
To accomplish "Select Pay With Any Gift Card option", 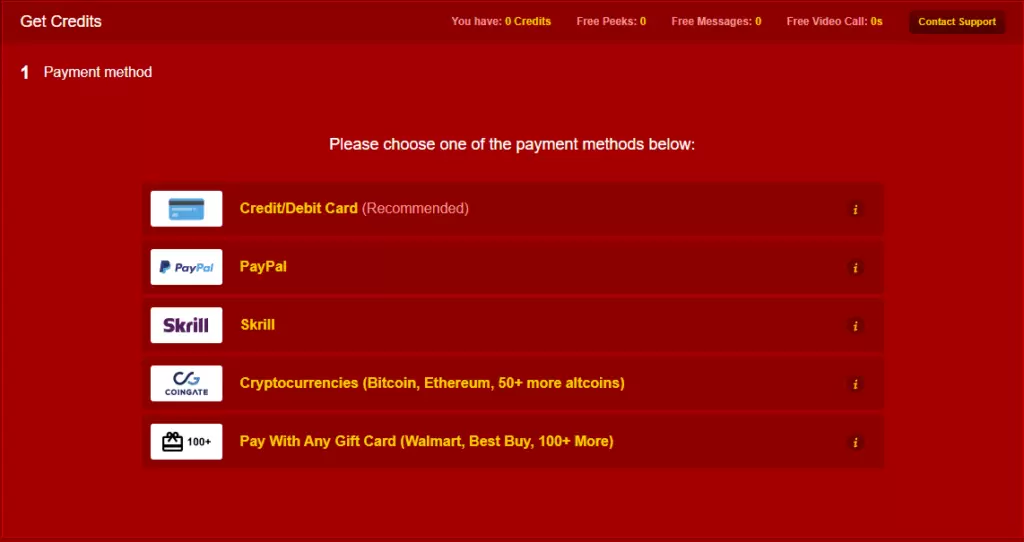I will click(513, 441).
